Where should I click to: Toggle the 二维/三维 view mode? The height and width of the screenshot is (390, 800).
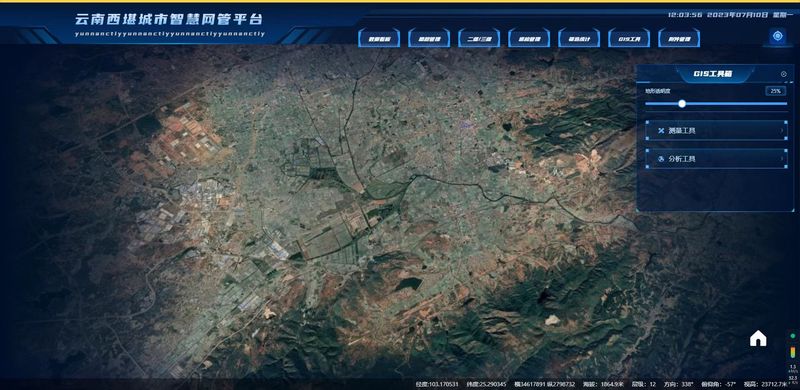479,38
